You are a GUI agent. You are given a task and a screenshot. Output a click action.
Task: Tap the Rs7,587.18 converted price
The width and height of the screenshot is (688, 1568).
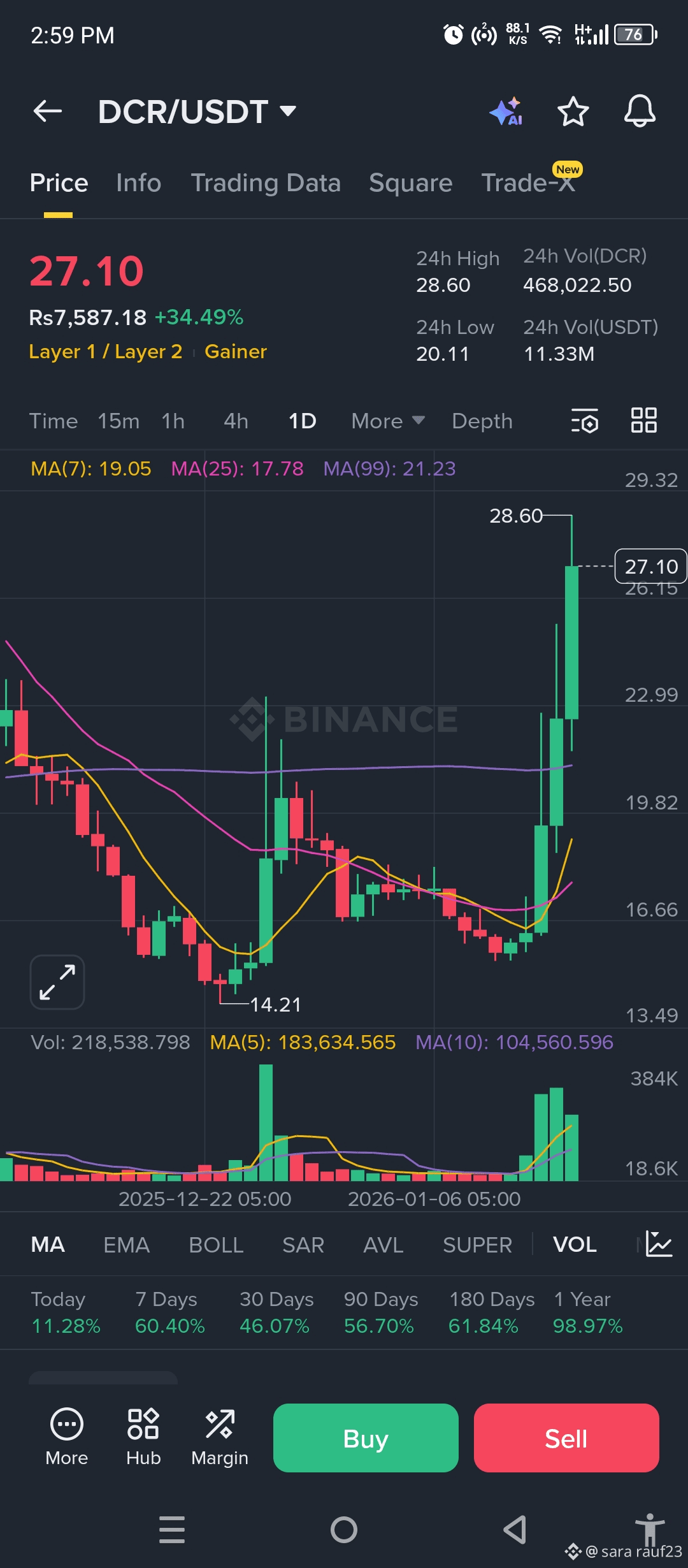pos(88,317)
